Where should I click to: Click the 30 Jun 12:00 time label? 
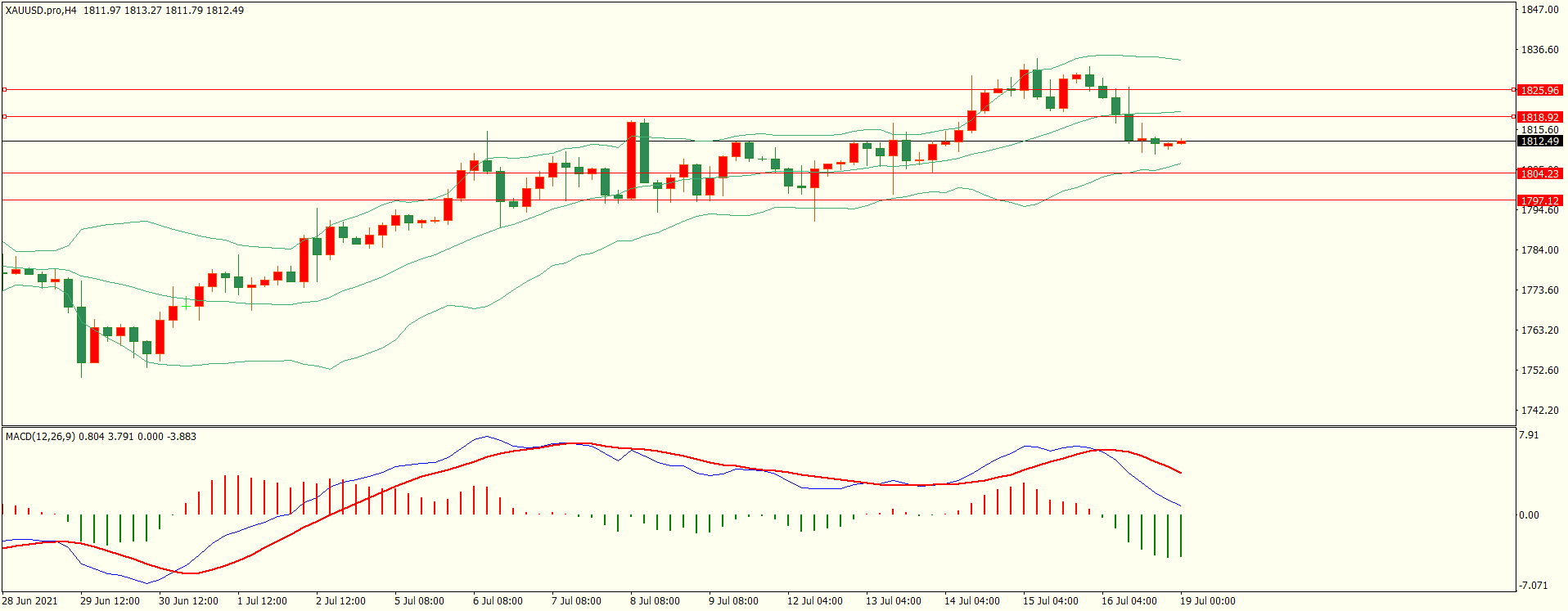(188, 601)
